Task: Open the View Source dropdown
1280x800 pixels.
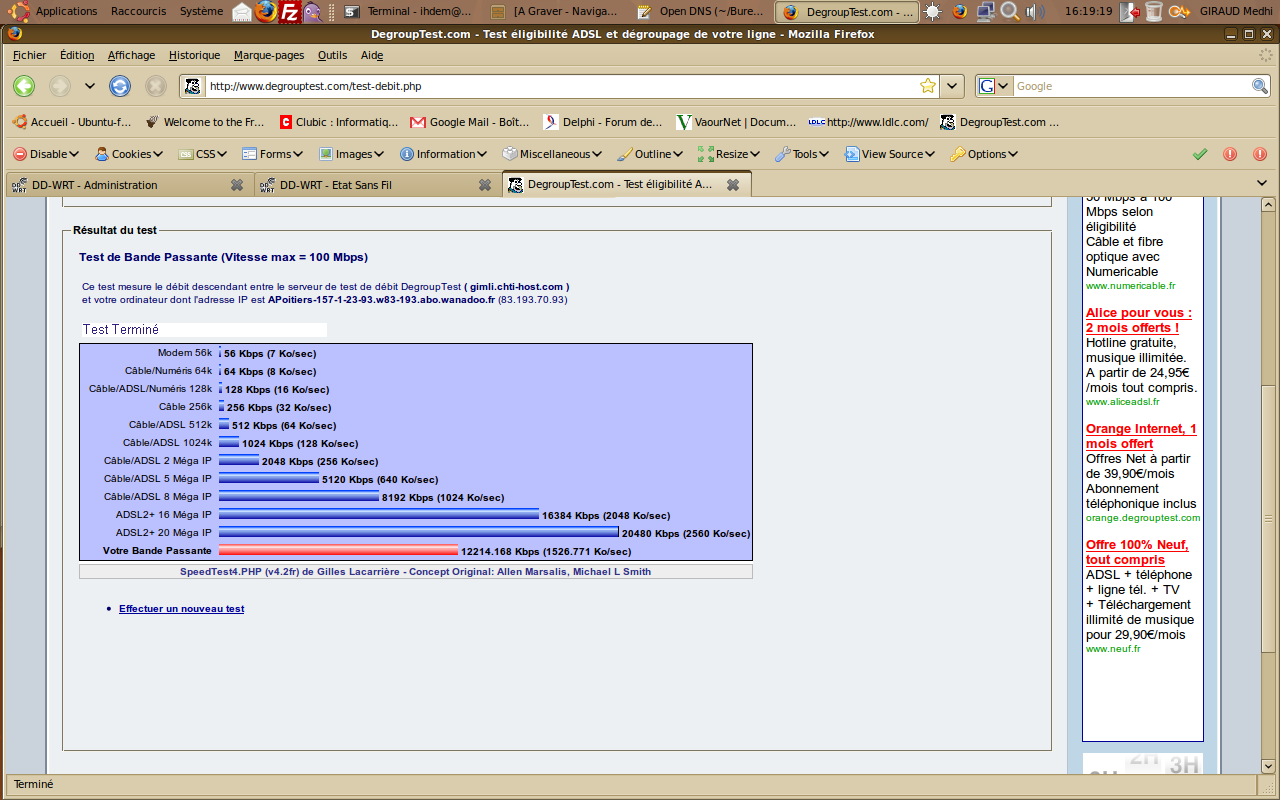Action: [890, 154]
